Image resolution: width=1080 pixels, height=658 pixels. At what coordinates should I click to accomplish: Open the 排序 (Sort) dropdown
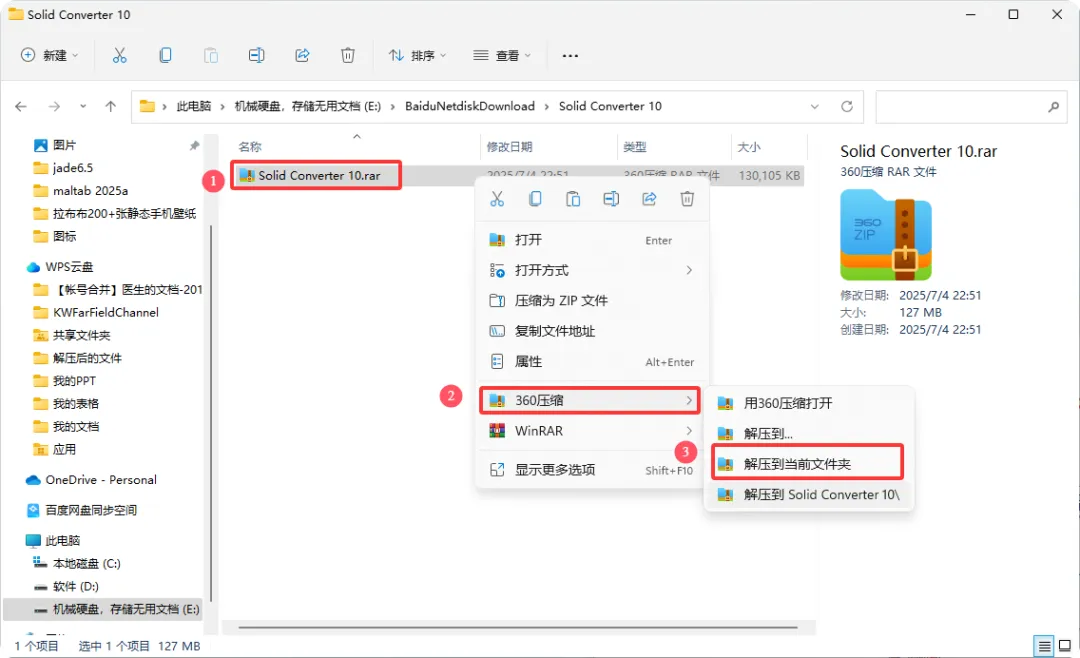click(x=418, y=56)
